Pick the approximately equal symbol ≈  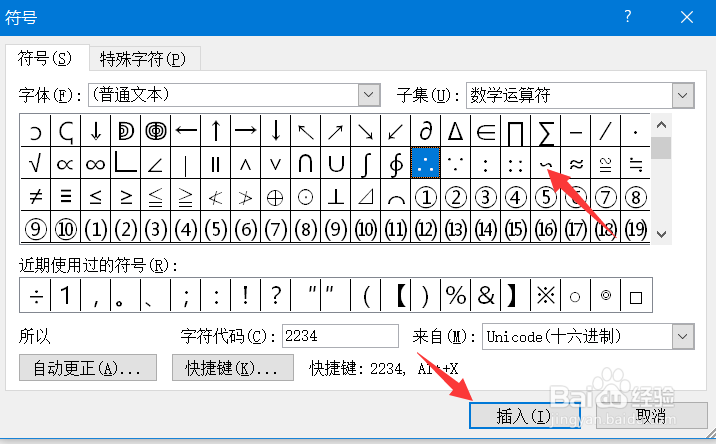pyautogui.click(x=575, y=163)
